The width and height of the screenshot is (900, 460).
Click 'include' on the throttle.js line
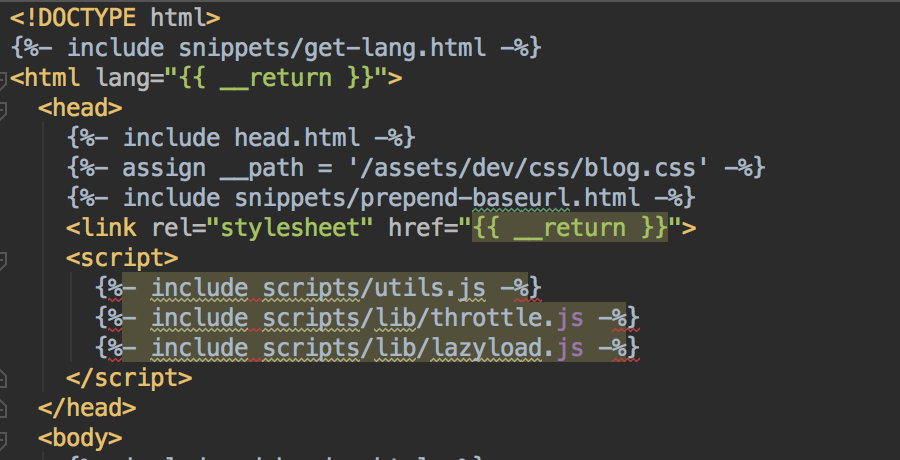point(199,318)
